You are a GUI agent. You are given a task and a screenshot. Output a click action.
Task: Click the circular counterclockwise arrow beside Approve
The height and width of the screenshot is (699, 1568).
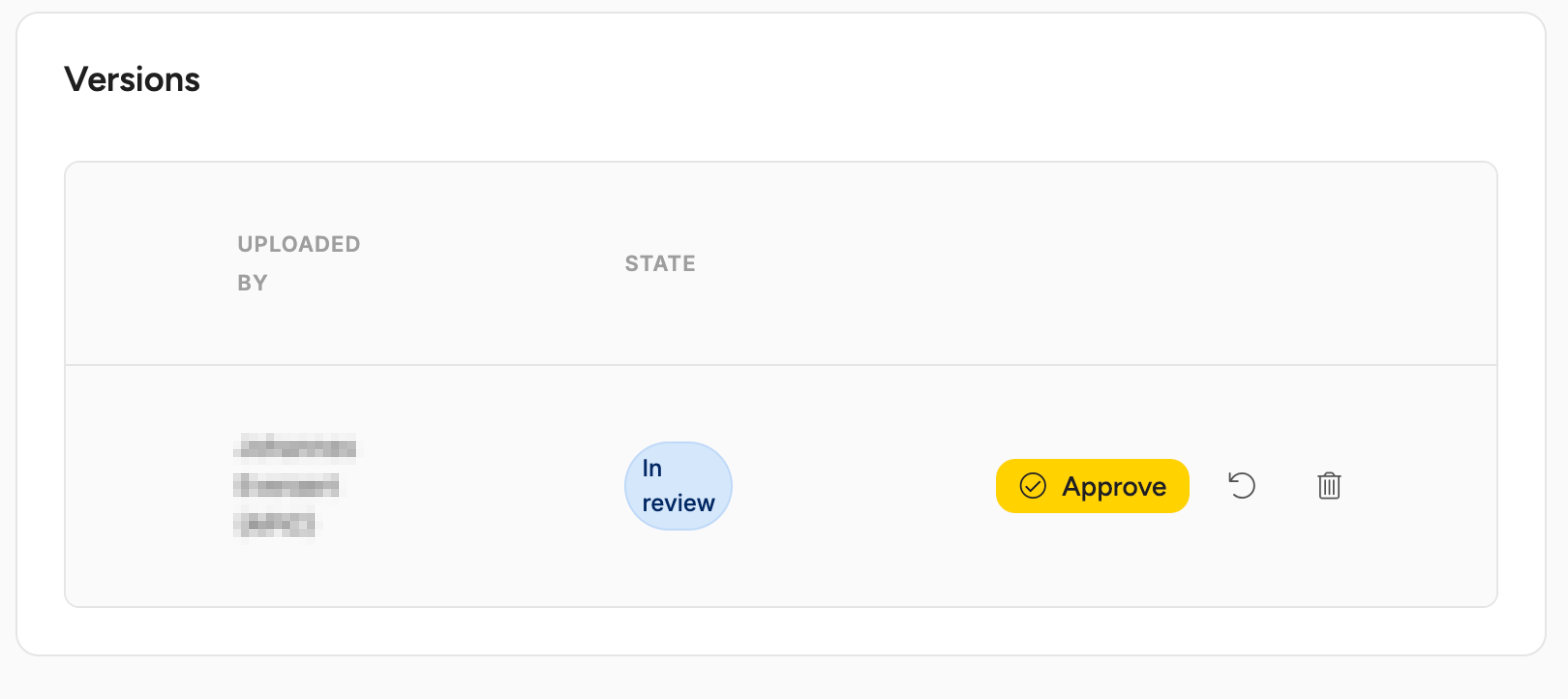1241,486
